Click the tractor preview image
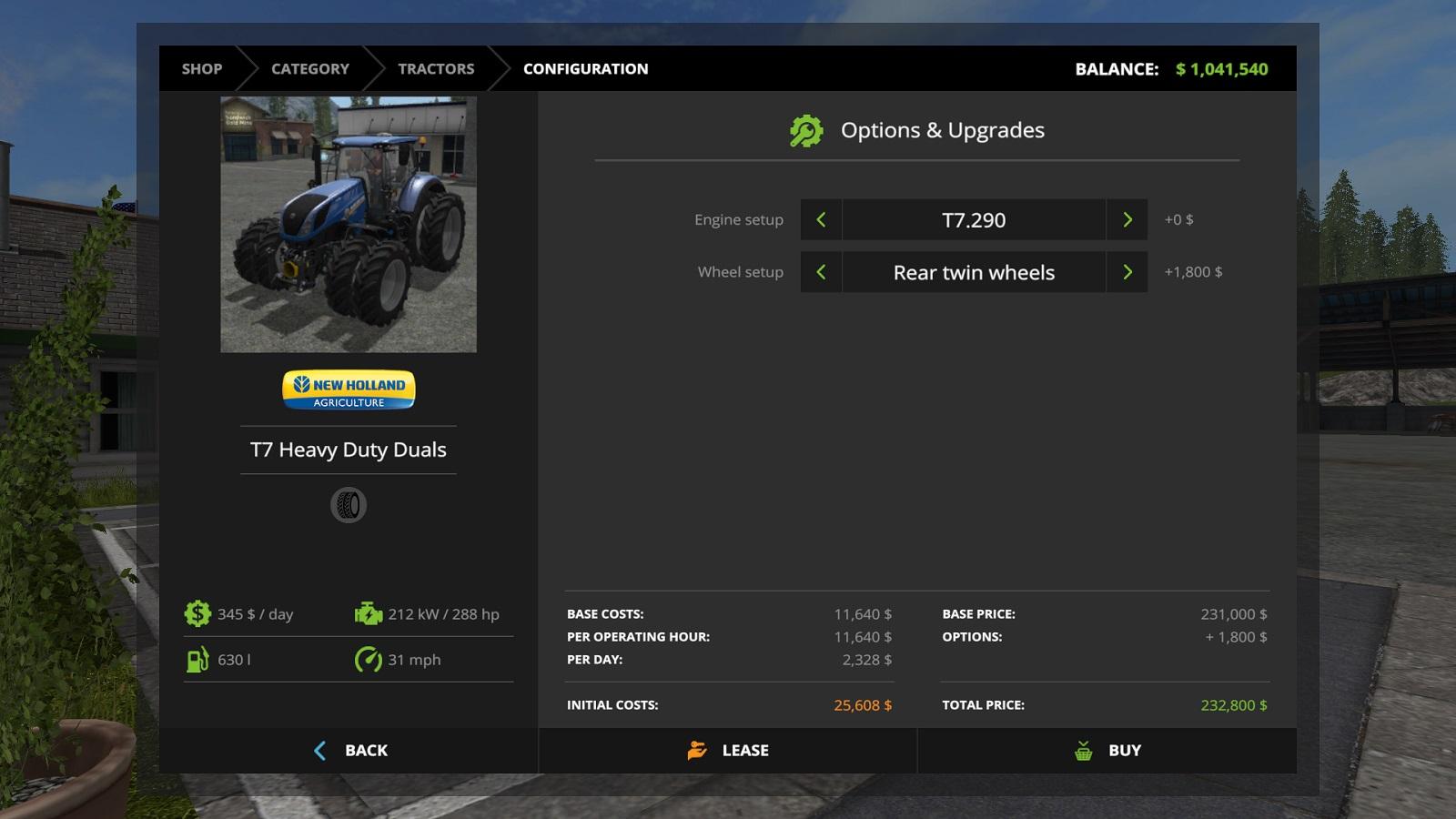The image size is (1456, 819). (x=349, y=225)
